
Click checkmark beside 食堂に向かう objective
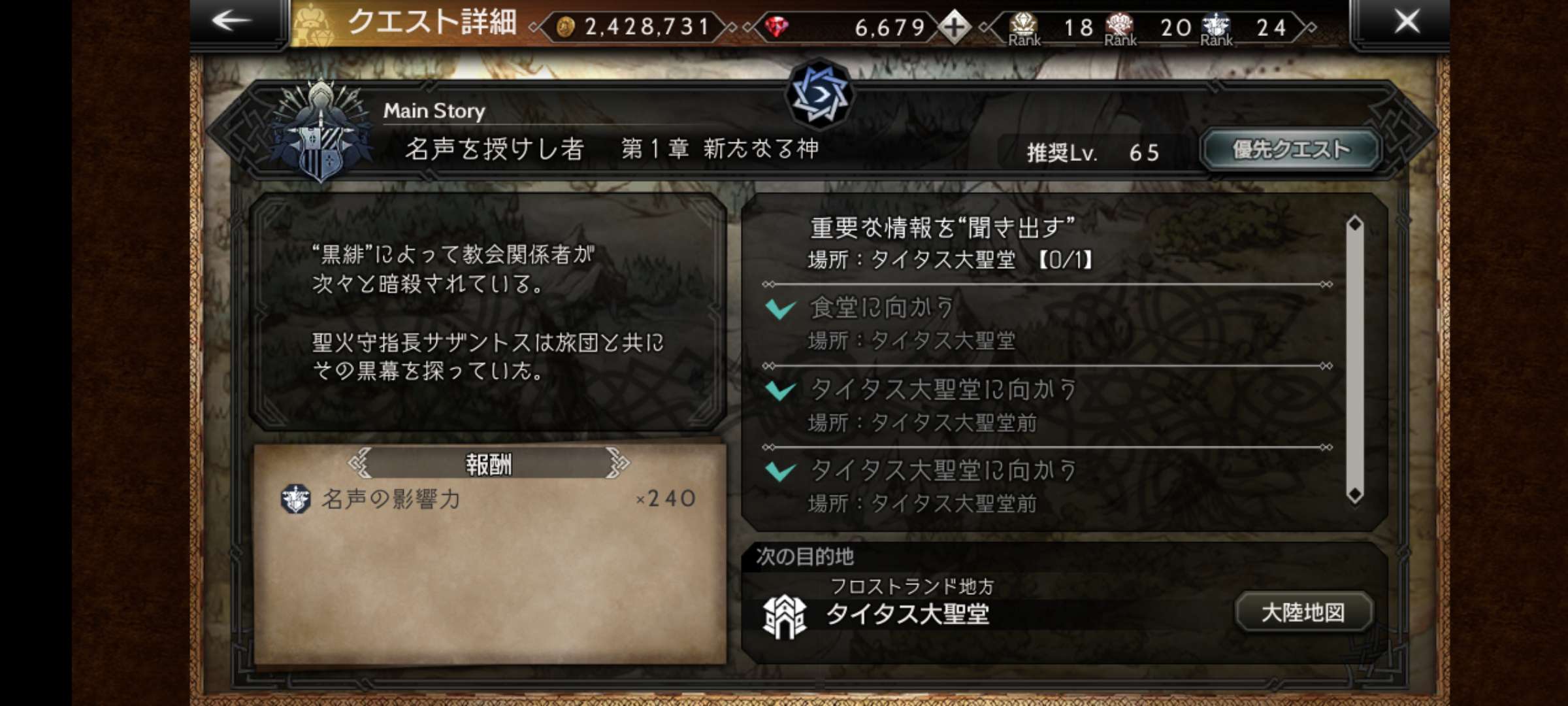point(781,309)
